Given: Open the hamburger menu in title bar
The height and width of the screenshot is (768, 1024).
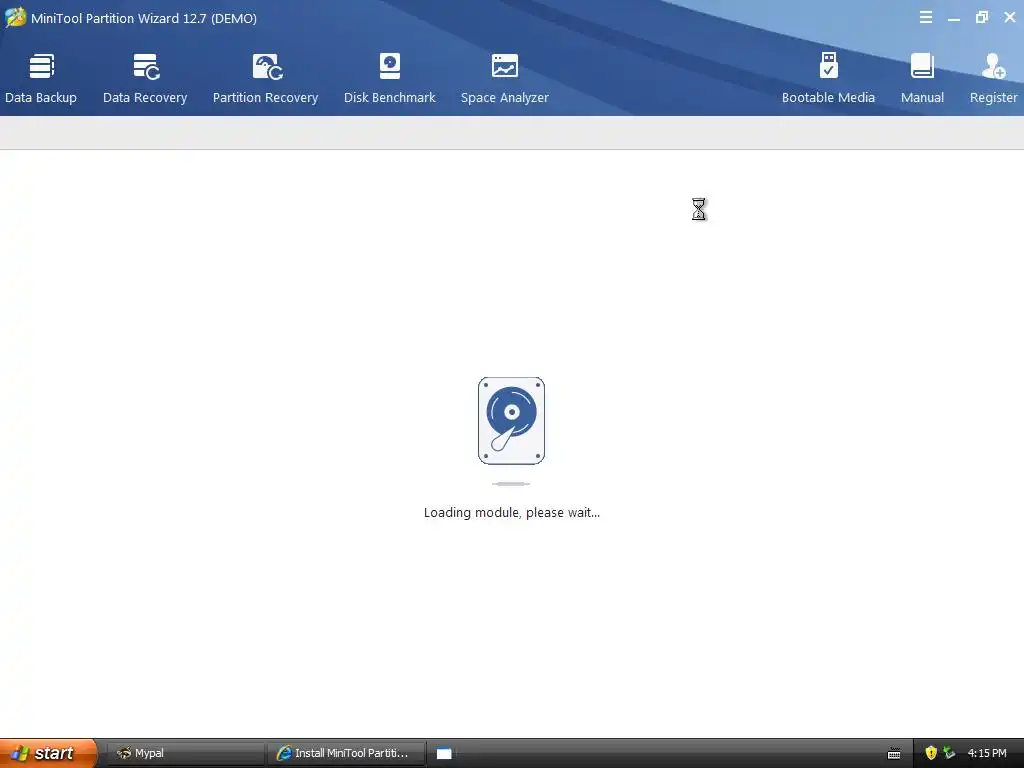Looking at the screenshot, I should point(925,18).
